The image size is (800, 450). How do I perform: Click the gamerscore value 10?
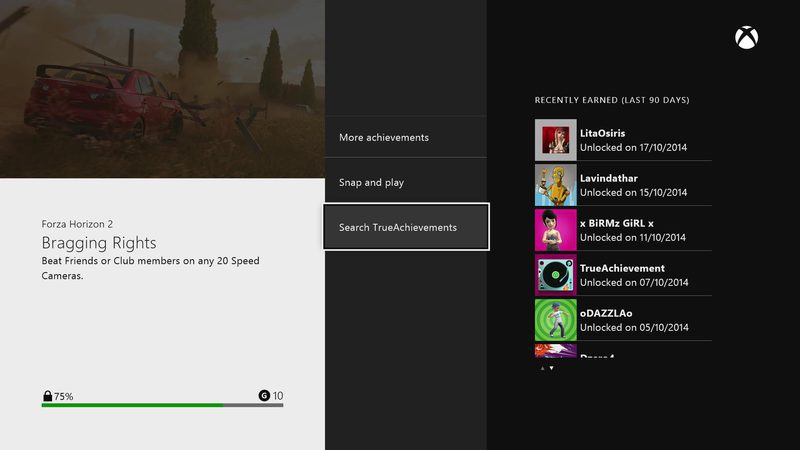(x=278, y=395)
